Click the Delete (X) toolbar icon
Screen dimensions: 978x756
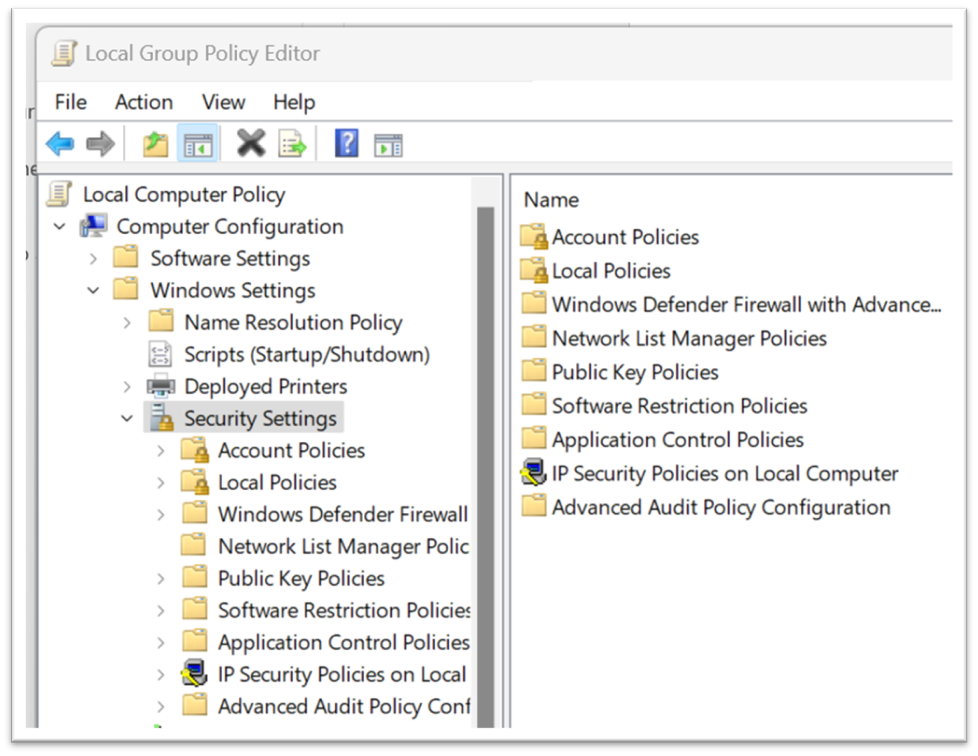pos(249,143)
